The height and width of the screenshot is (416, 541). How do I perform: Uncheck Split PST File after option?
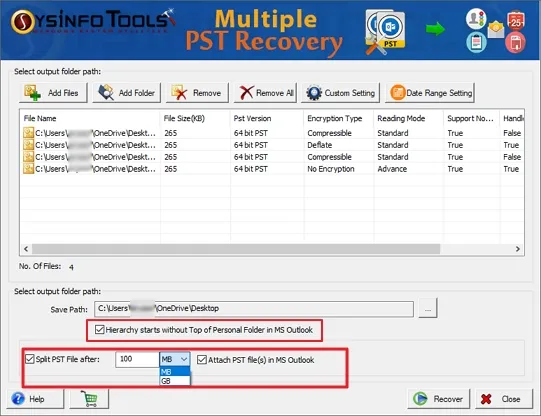(x=30, y=359)
